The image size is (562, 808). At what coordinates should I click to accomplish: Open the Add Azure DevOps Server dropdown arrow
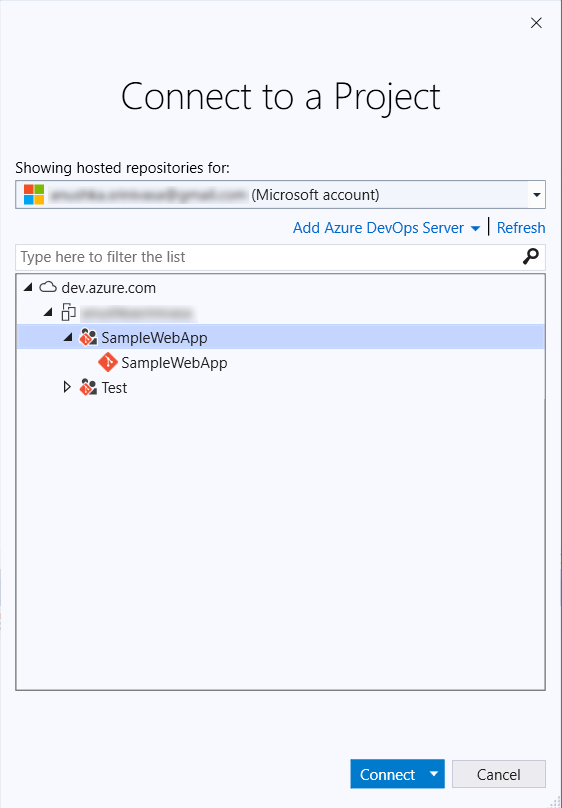475,228
